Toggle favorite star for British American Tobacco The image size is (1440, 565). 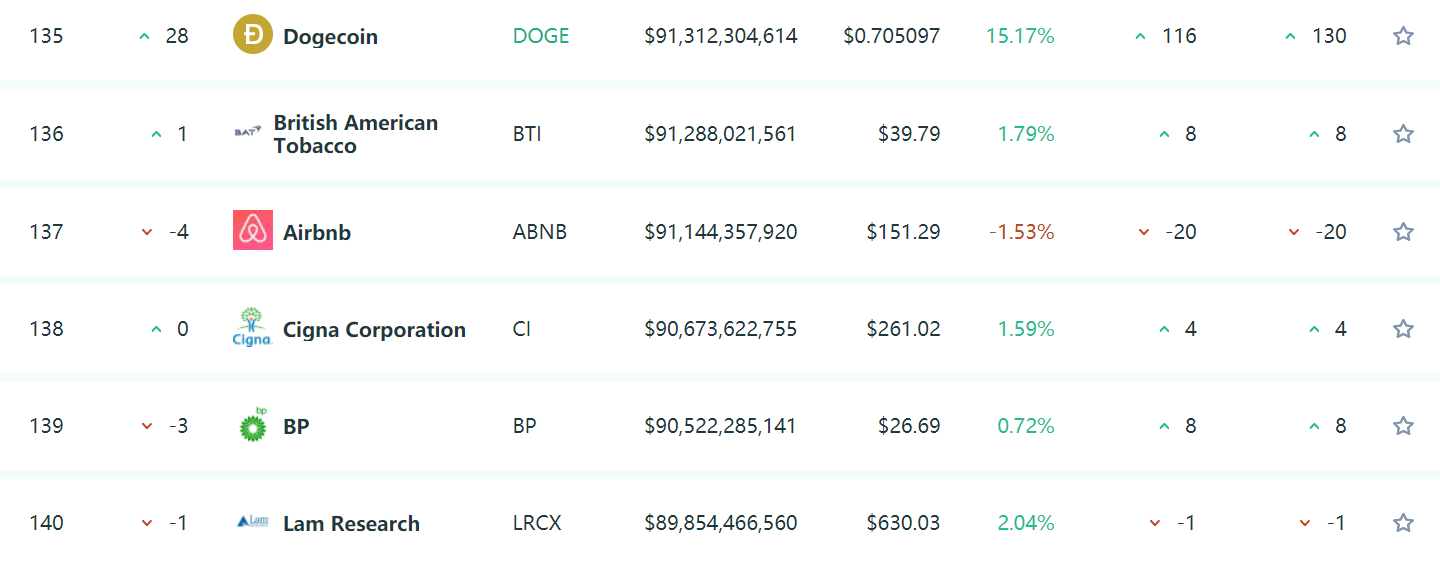point(1403,134)
